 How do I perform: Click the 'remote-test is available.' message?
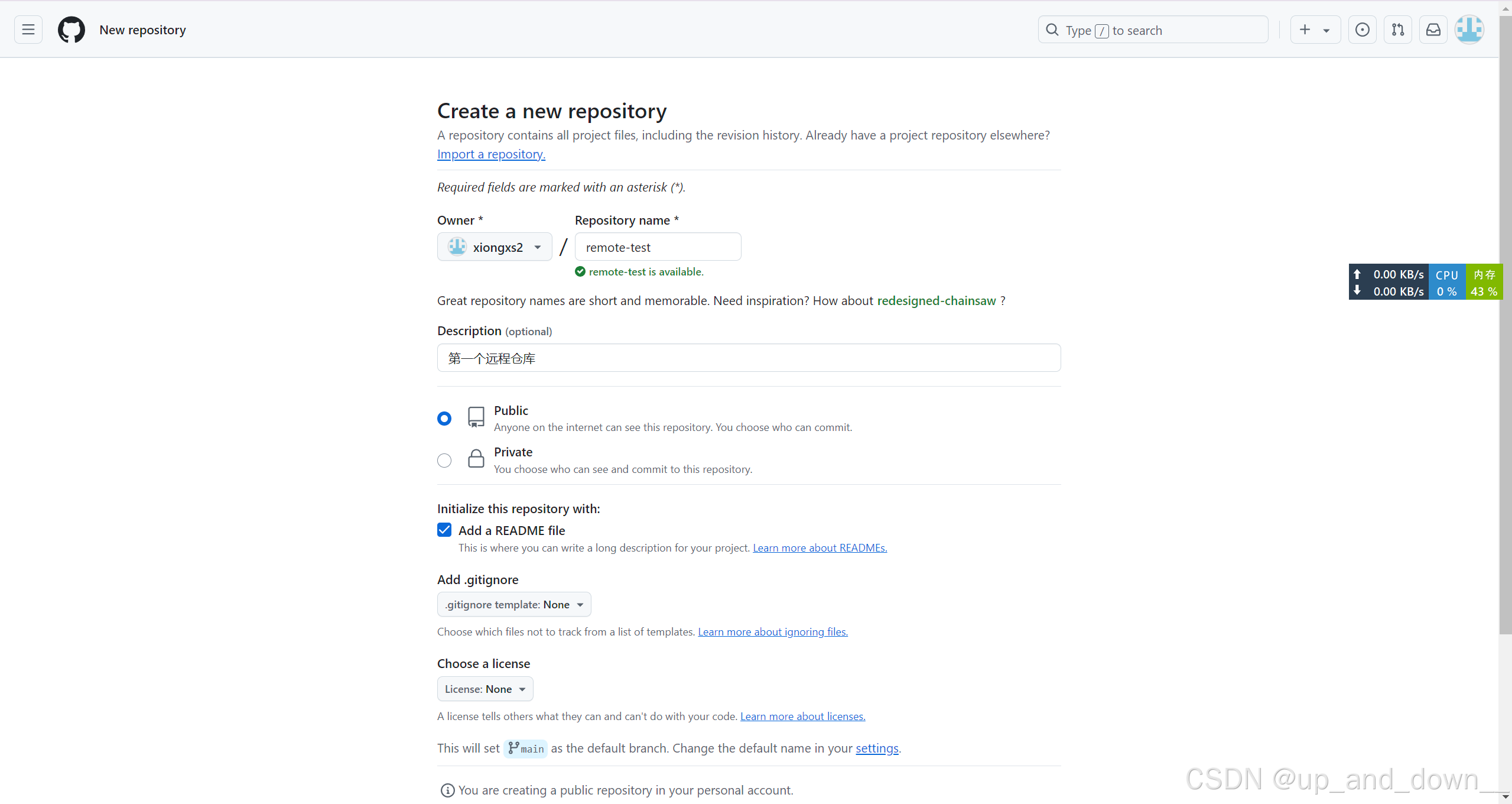(646, 271)
